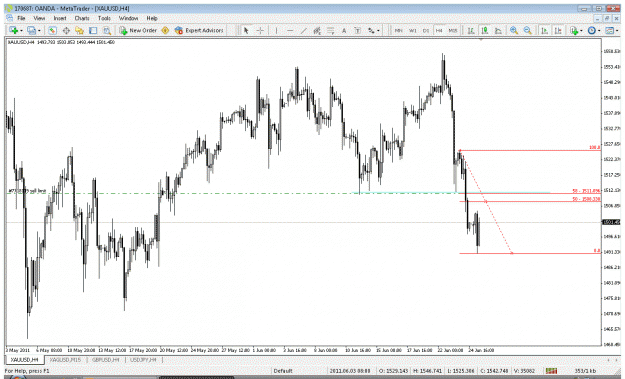Expand the New Chart dropdown arrow
Image resolution: width=625 pixels, height=379 pixels.
point(21,31)
